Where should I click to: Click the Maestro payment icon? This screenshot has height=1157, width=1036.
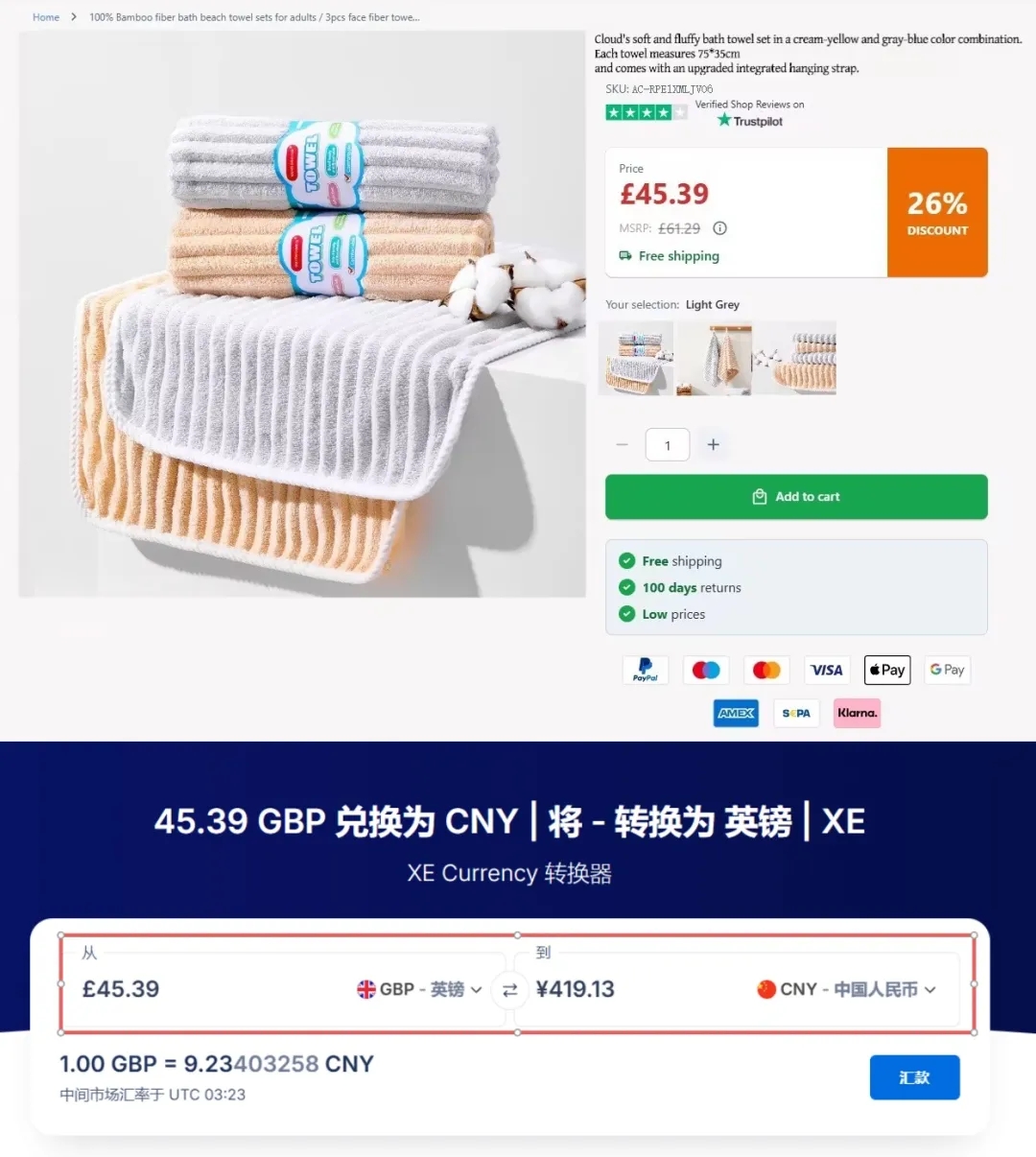point(706,670)
